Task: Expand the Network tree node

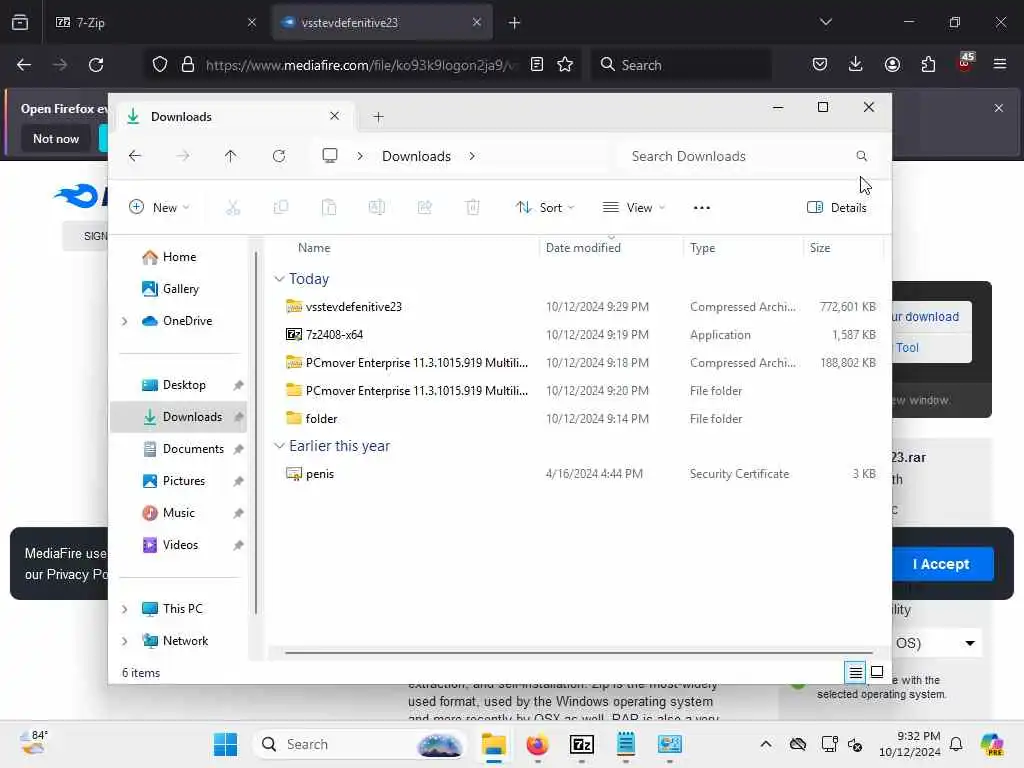Action: click(x=124, y=641)
